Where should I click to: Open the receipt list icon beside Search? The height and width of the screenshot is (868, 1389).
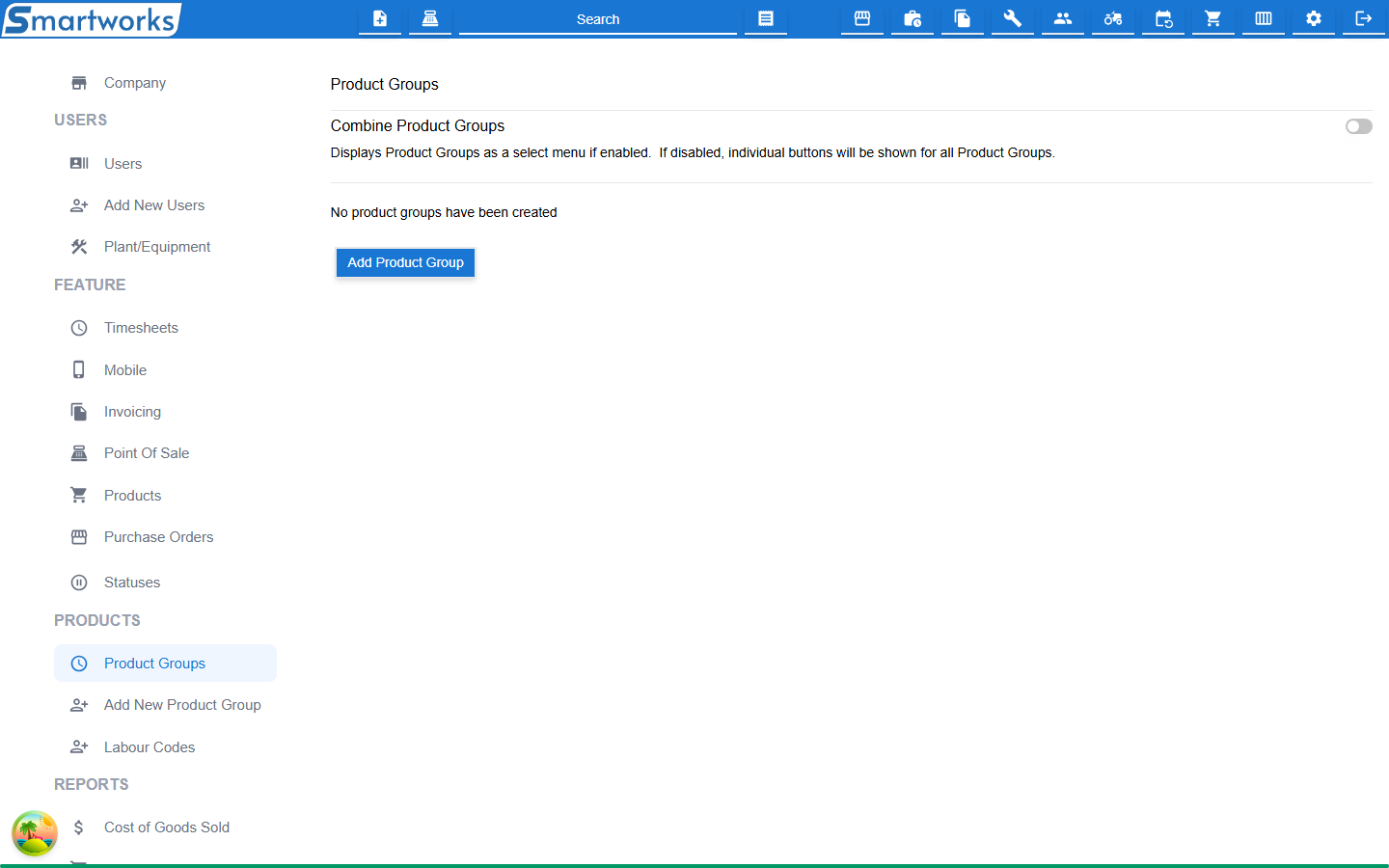[766, 18]
